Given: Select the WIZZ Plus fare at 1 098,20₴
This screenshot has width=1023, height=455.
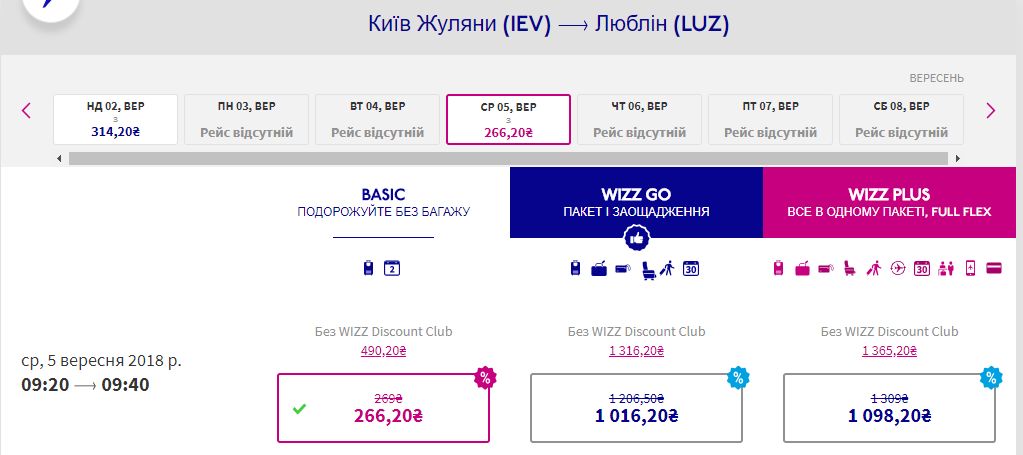Looking at the screenshot, I should 889,408.
